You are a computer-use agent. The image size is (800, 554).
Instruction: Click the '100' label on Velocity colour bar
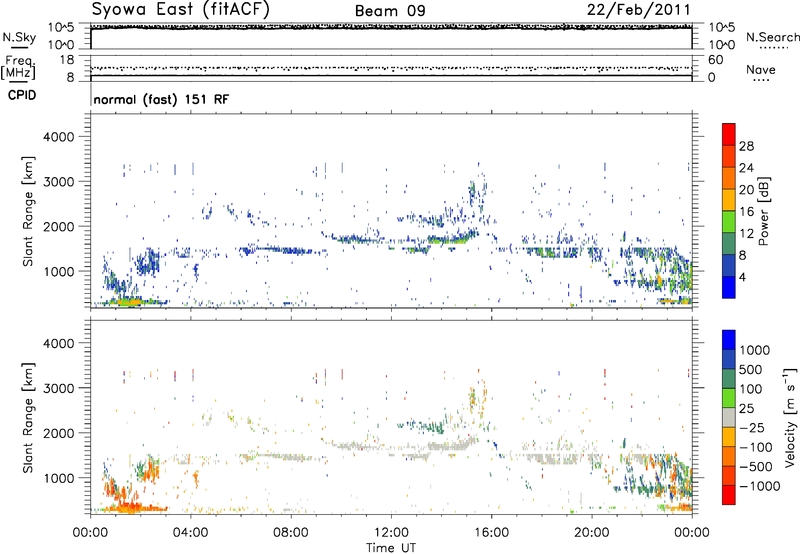751,389
